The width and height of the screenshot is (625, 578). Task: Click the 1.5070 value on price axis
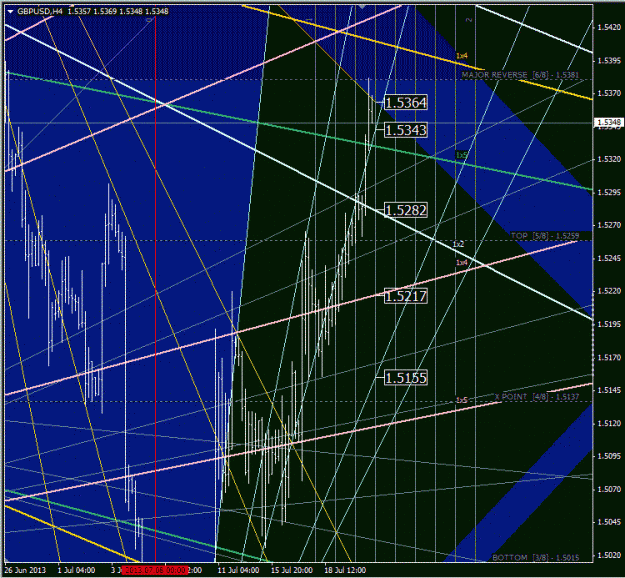609,489
